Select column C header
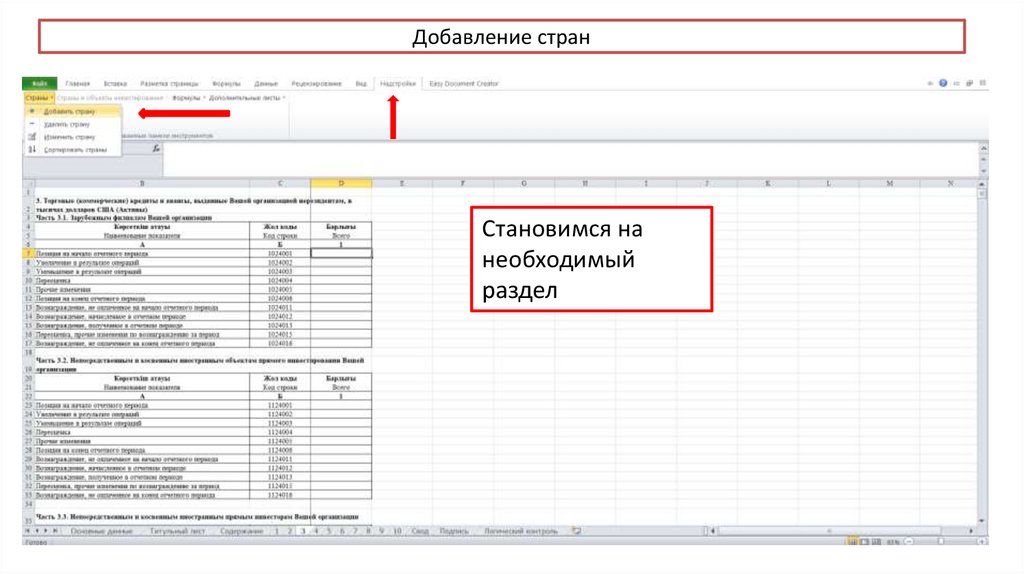 280,183
